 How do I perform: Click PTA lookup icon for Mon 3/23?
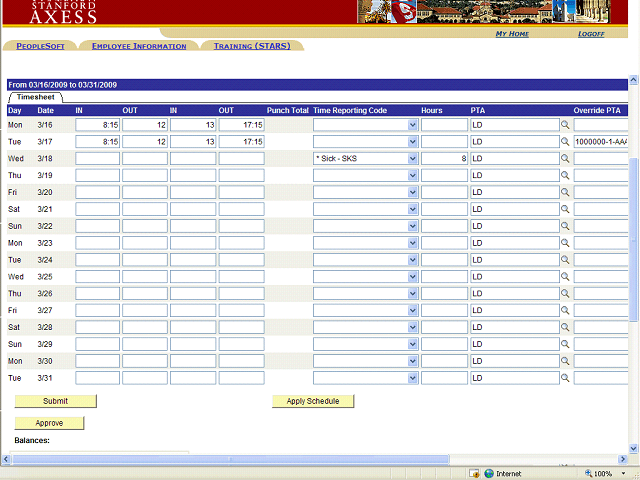(x=565, y=243)
